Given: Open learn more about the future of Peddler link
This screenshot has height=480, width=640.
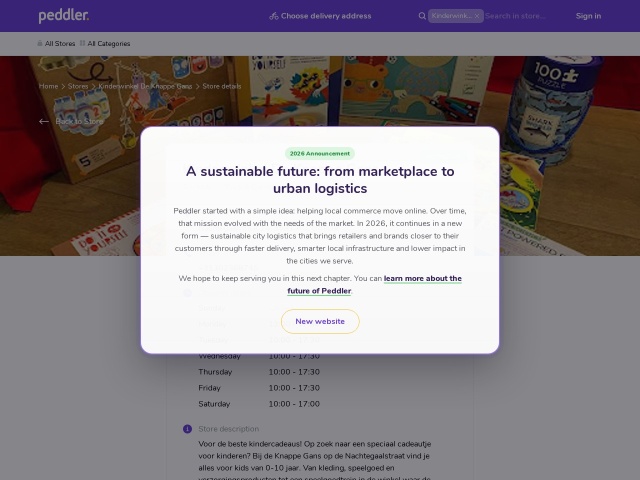Looking at the screenshot, I should [x=374, y=284].
